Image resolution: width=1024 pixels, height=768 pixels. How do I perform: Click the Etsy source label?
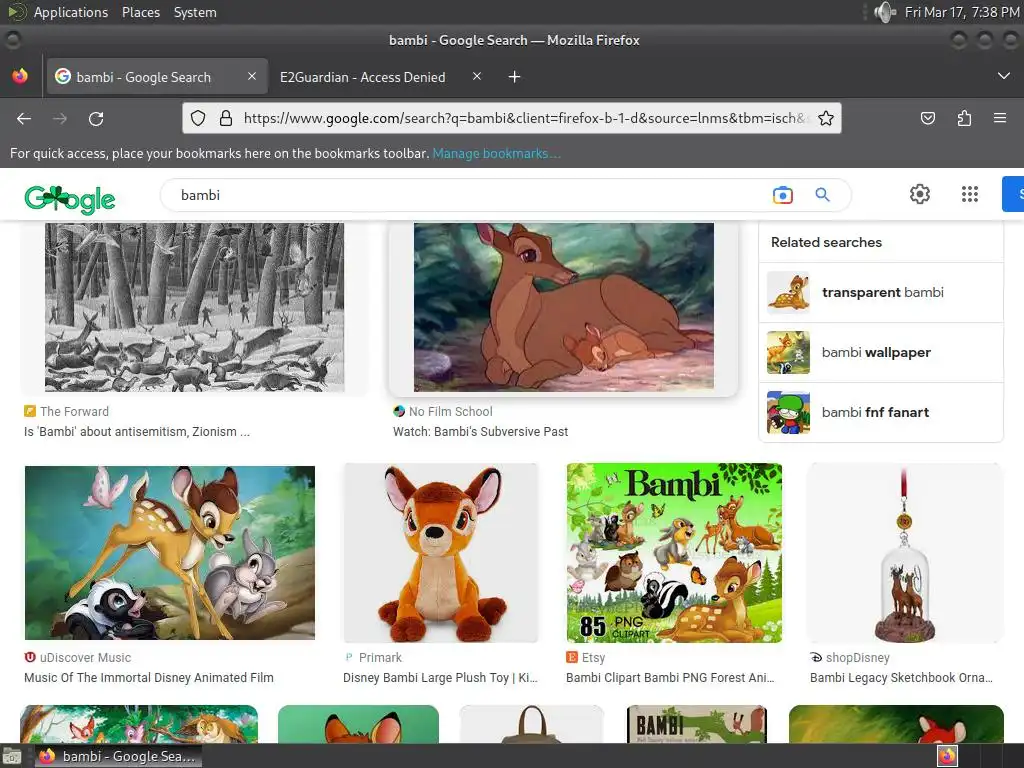pos(594,658)
